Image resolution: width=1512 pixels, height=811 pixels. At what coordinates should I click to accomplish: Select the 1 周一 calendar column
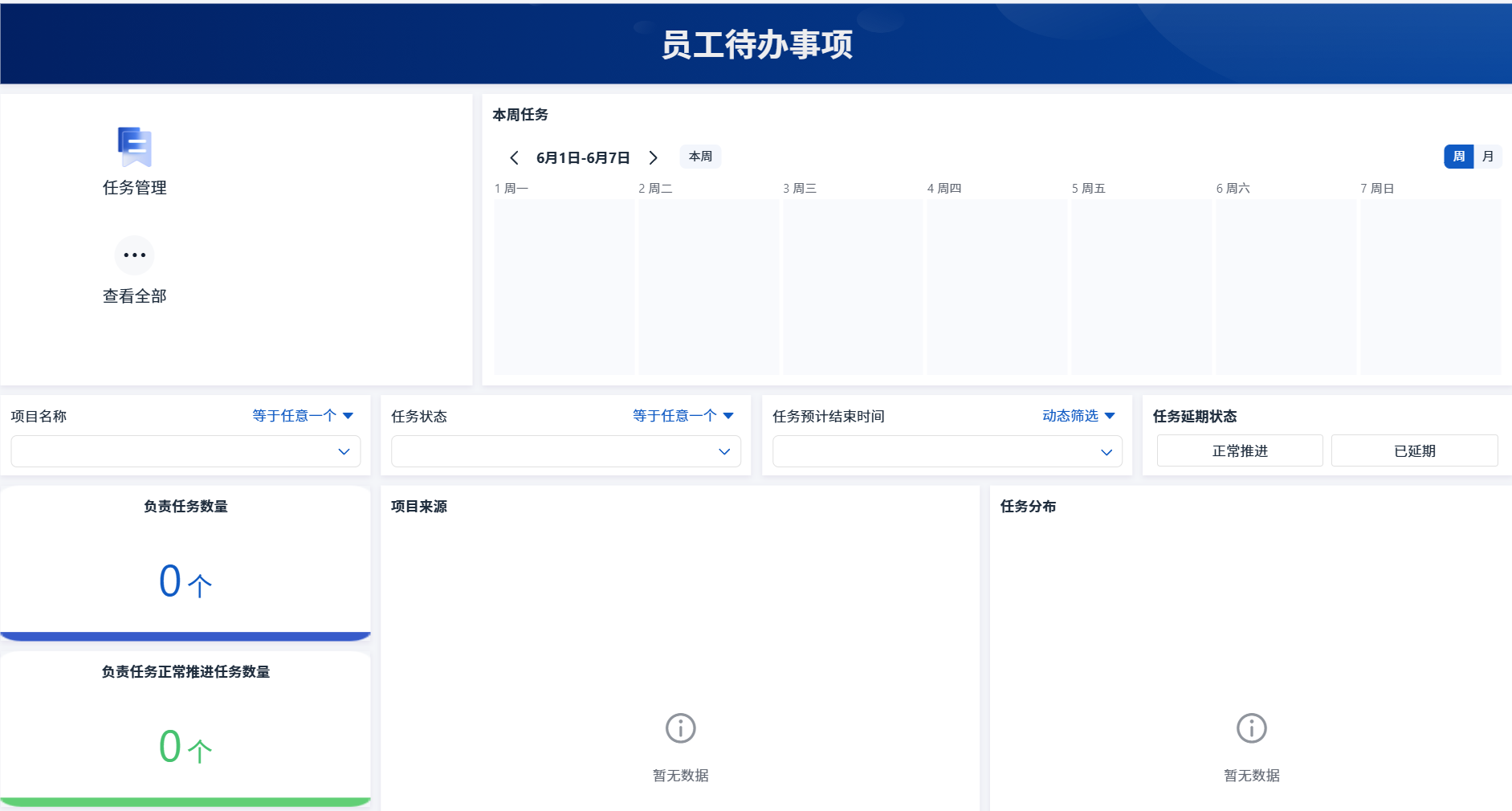pos(564,287)
